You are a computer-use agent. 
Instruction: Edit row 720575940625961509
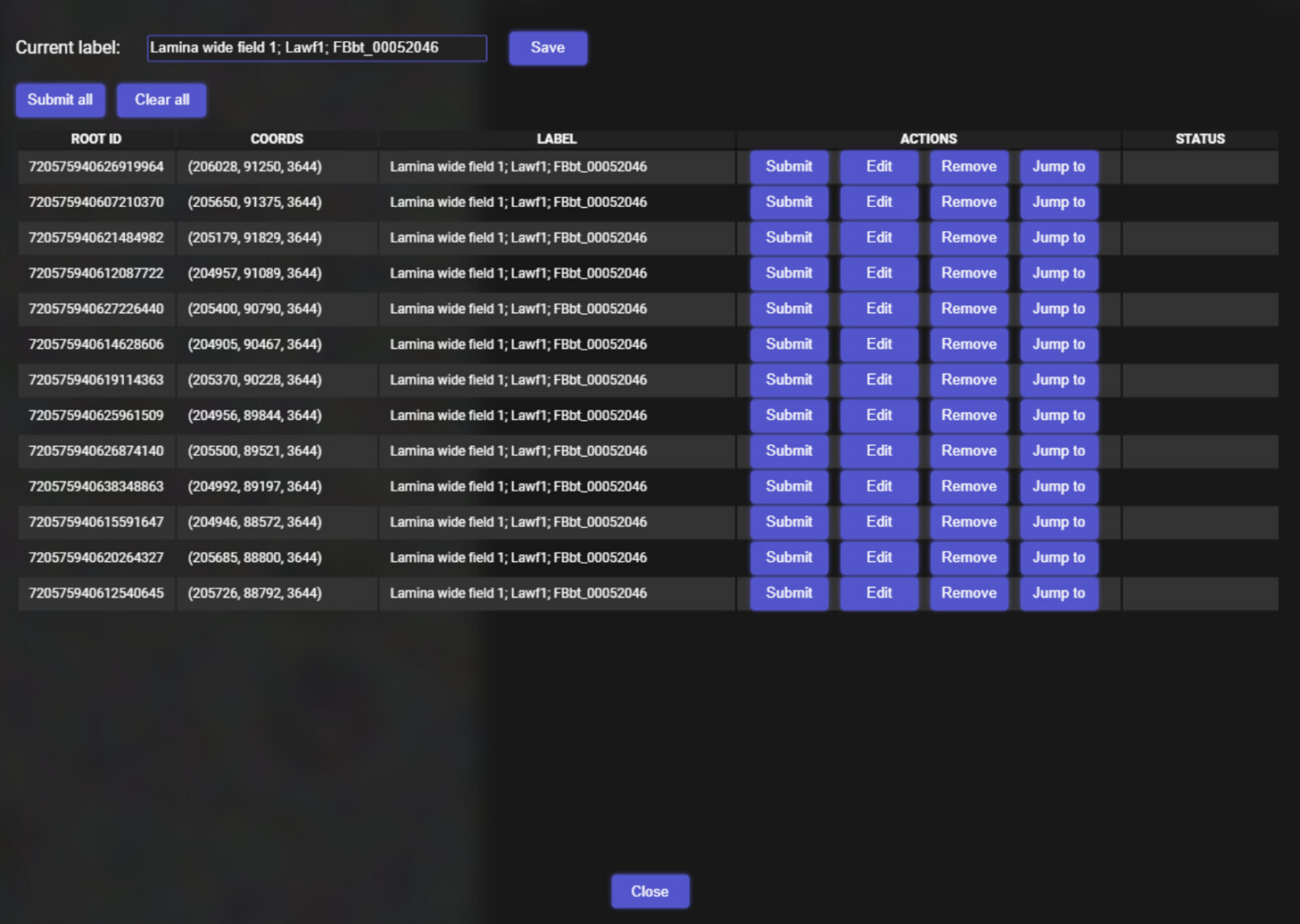point(879,416)
